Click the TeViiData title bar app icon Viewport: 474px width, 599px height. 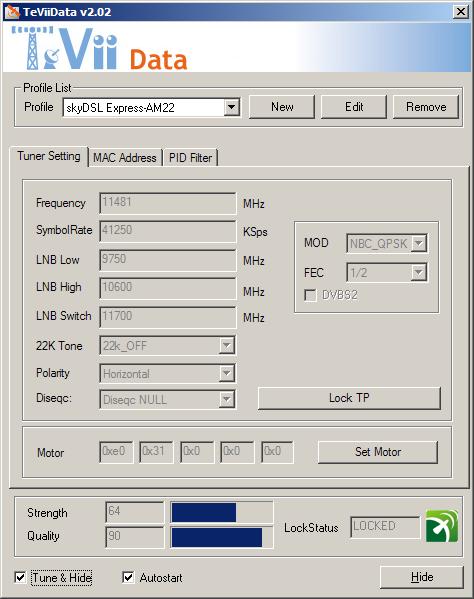point(12,12)
